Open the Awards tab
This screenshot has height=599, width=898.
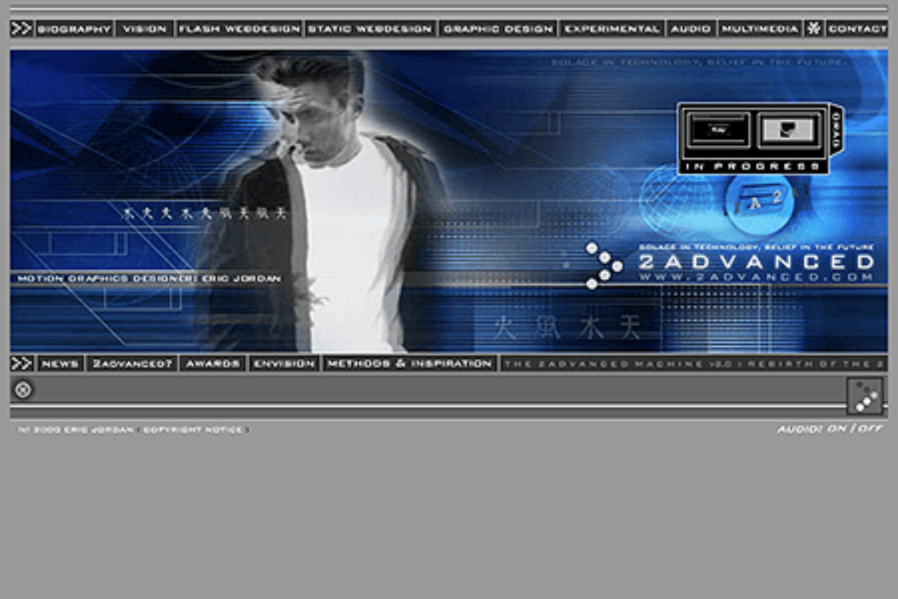coord(212,364)
